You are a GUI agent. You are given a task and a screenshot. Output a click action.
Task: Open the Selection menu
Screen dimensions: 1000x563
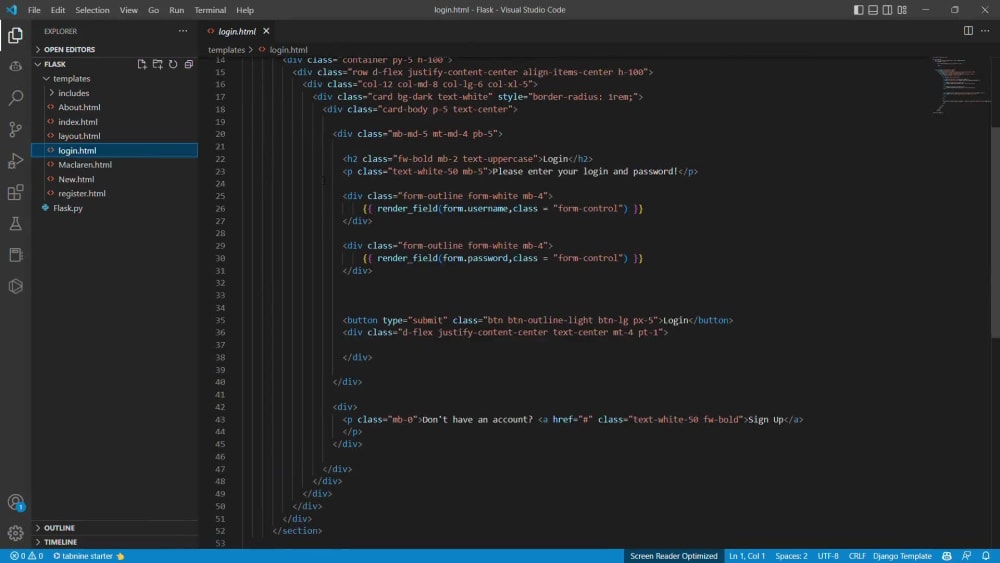(x=92, y=10)
